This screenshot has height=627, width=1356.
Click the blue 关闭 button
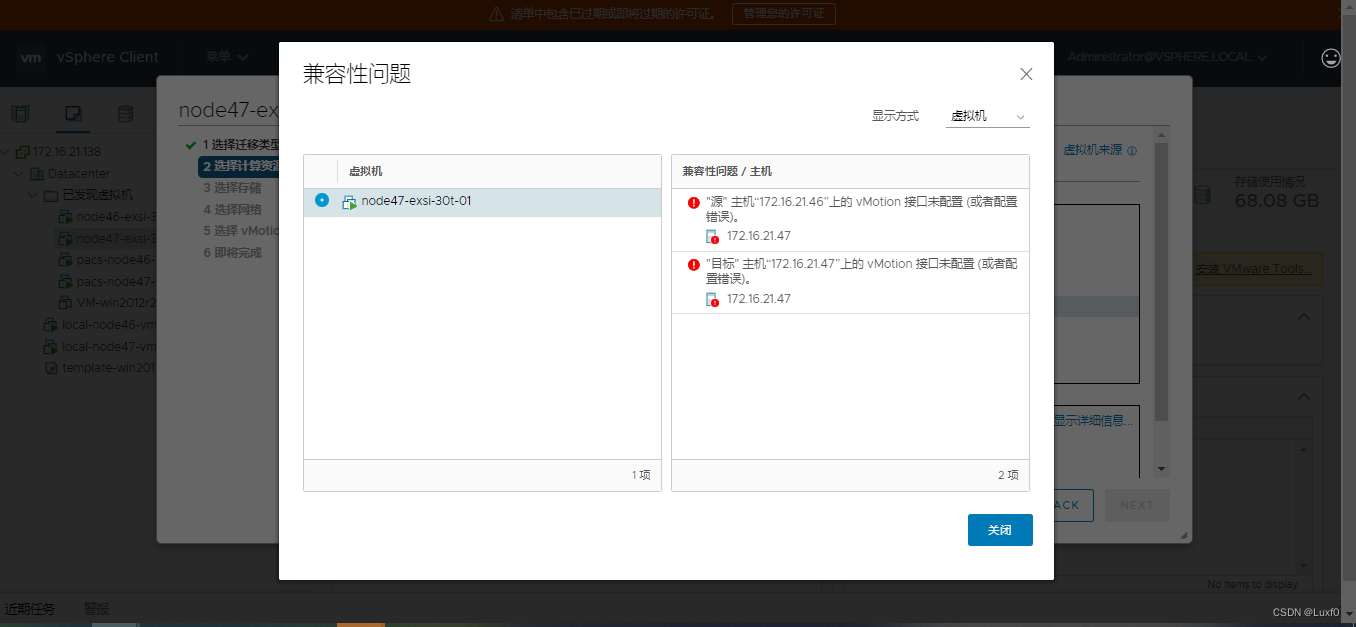tap(1000, 530)
